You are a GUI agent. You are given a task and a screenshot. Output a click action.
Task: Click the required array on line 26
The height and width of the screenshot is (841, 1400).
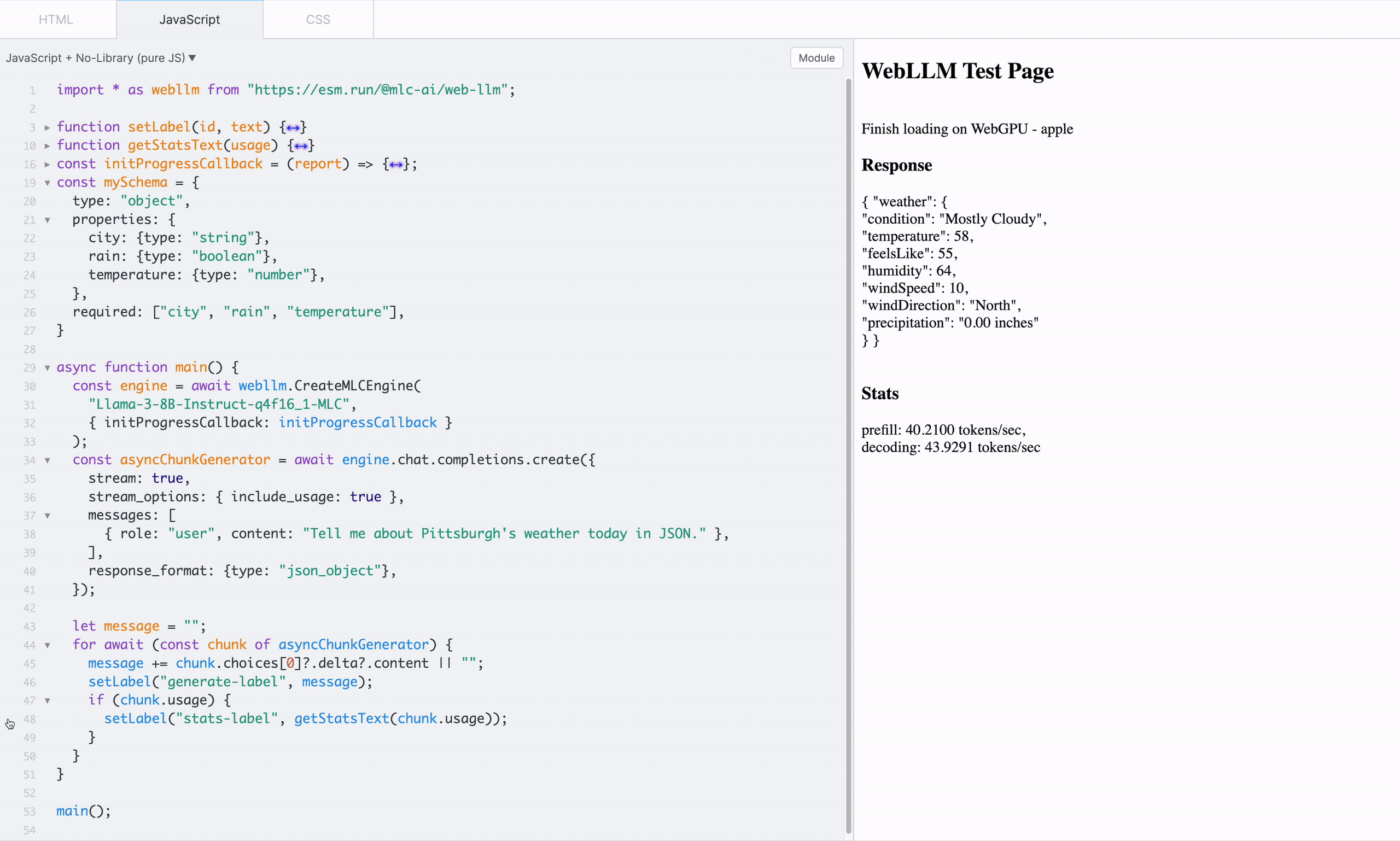click(x=238, y=312)
